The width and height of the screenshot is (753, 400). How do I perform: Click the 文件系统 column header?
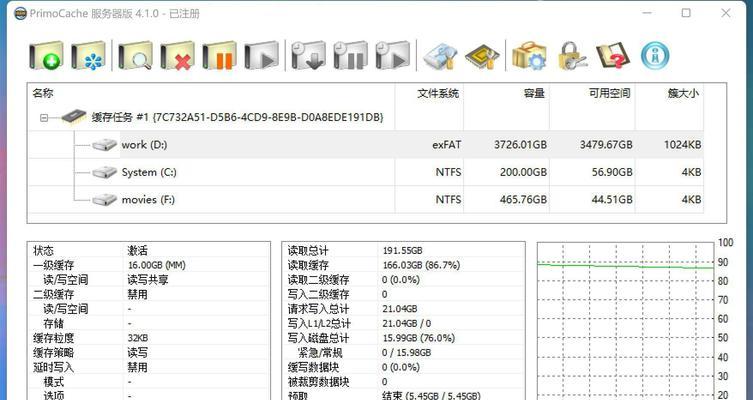438,93
